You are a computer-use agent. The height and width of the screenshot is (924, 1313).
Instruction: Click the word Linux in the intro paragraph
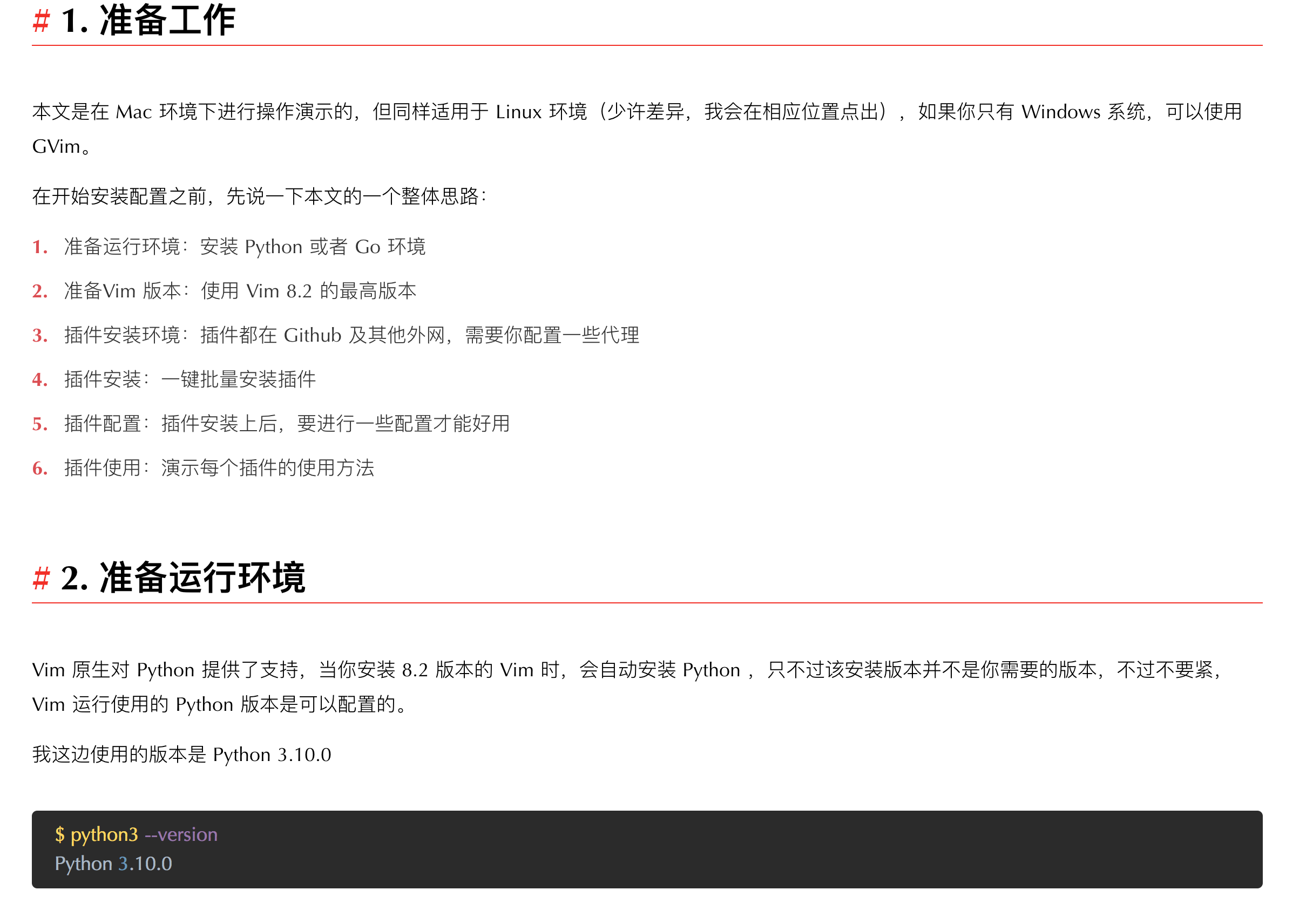tap(519, 112)
